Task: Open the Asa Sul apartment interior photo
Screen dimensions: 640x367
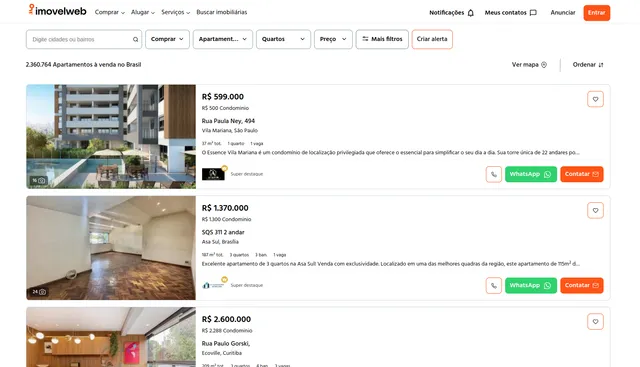Action: (x=111, y=248)
